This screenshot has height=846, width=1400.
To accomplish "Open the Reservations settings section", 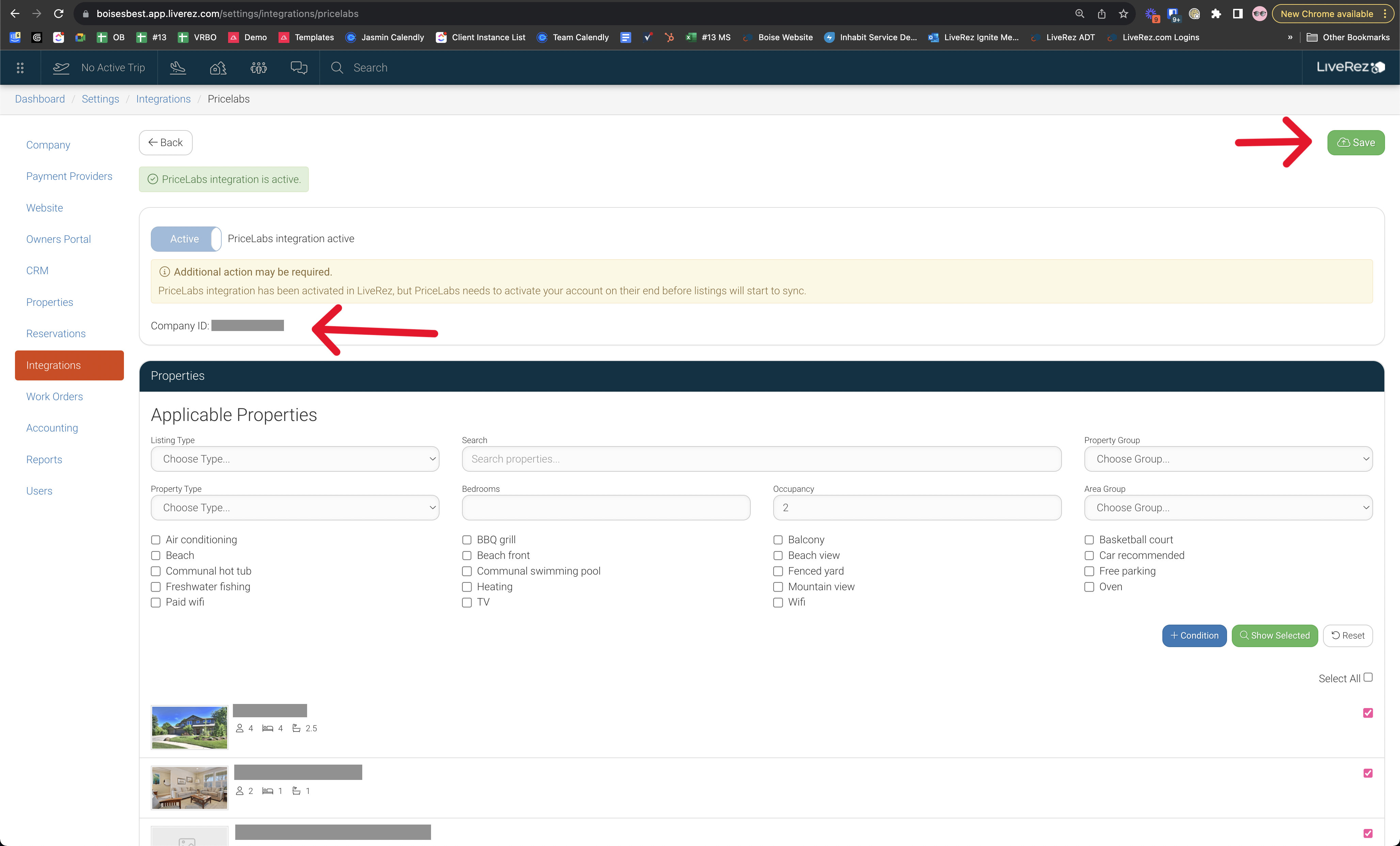I will (56, 334).
